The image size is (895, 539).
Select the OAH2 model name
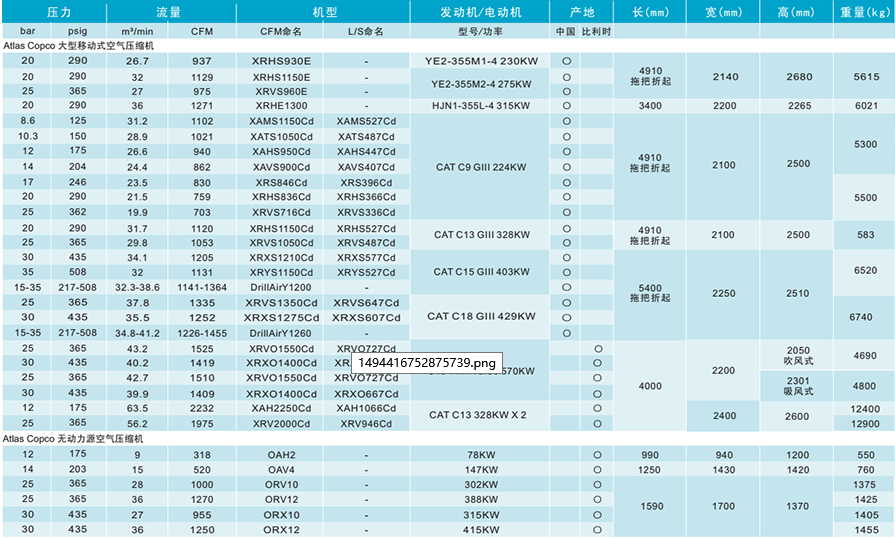coord(281,455)
